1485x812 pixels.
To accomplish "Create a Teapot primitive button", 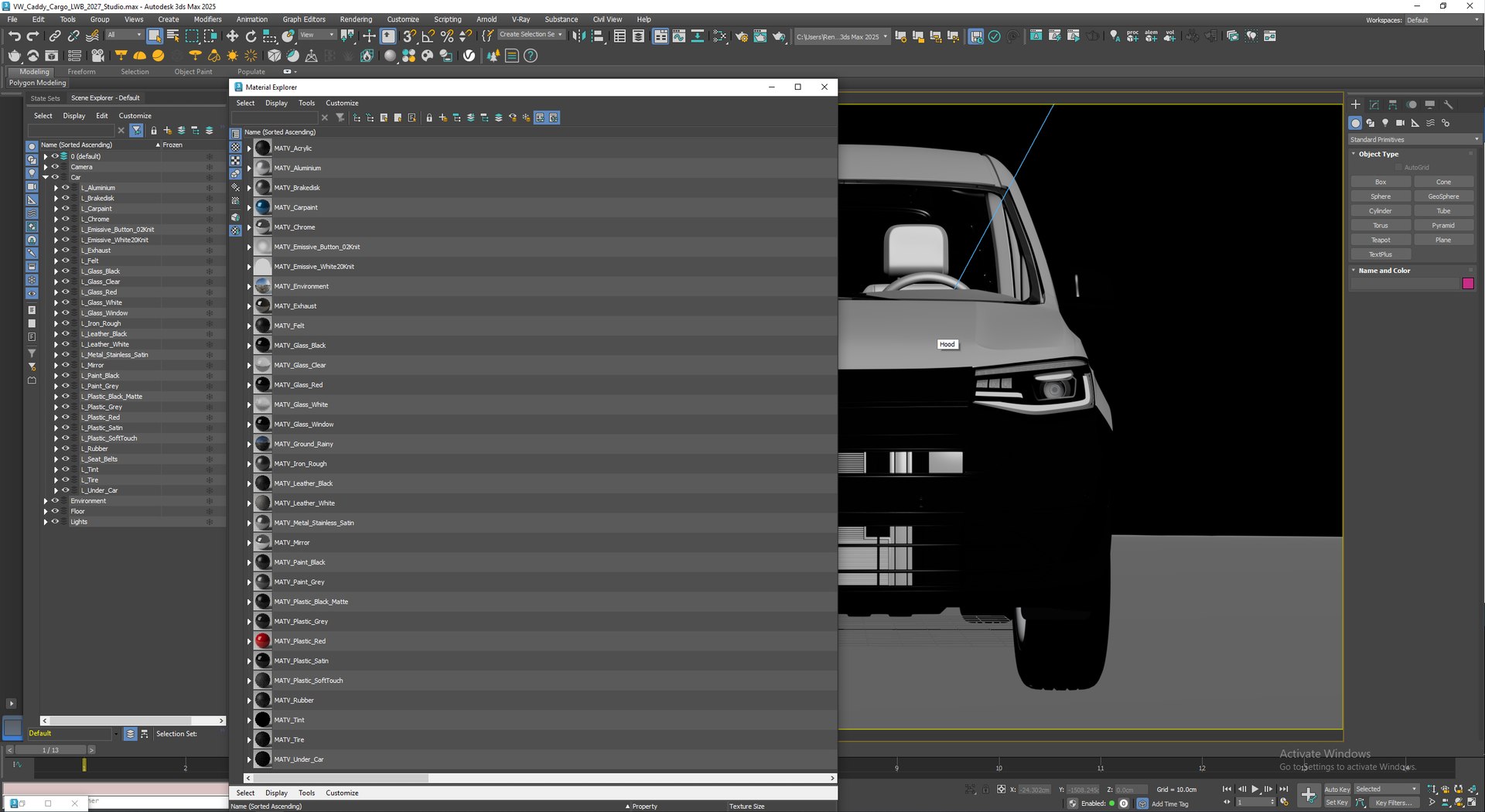I will pos(1381,240).
